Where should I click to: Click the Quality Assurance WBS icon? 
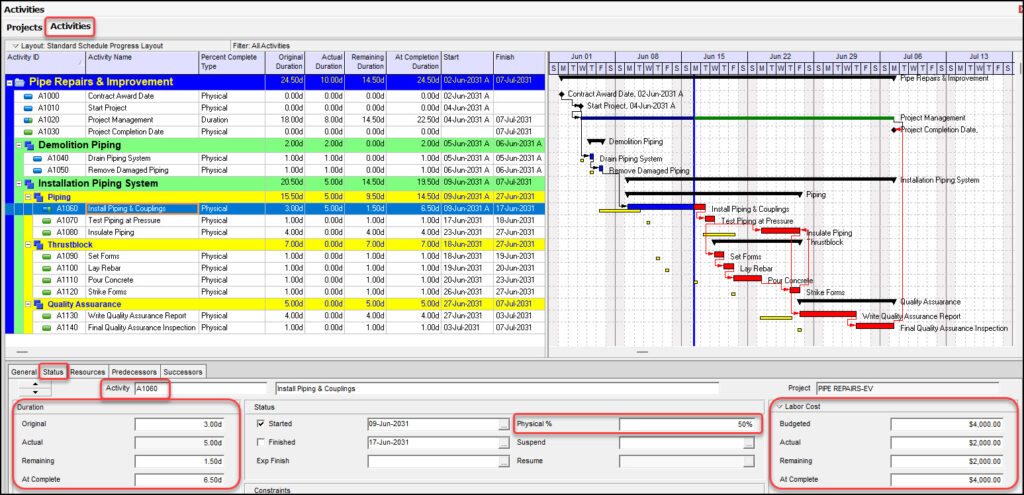pyautogui.click(x=39, y=304)
